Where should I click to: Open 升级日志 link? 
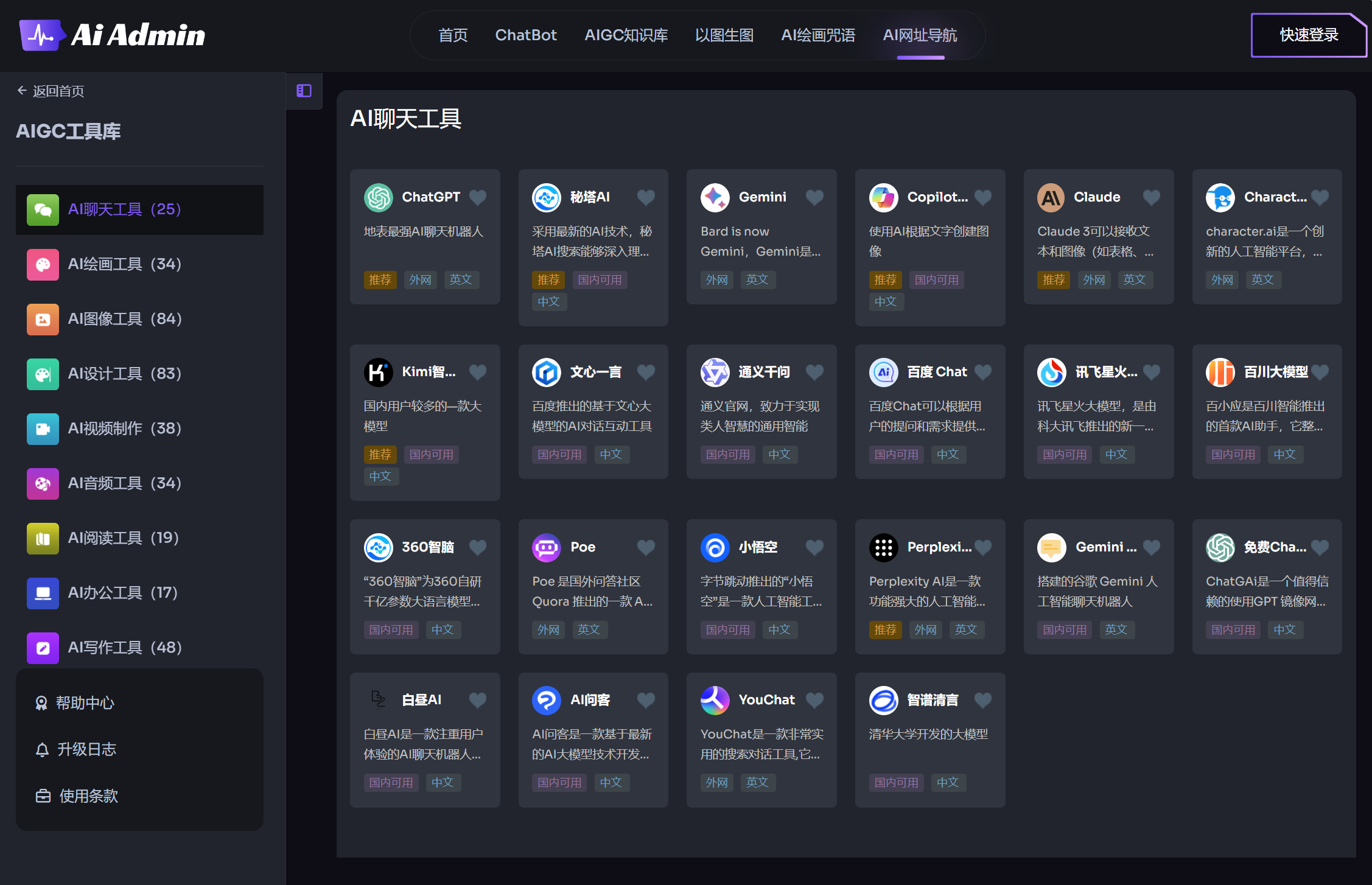click(x=76, y=749)
